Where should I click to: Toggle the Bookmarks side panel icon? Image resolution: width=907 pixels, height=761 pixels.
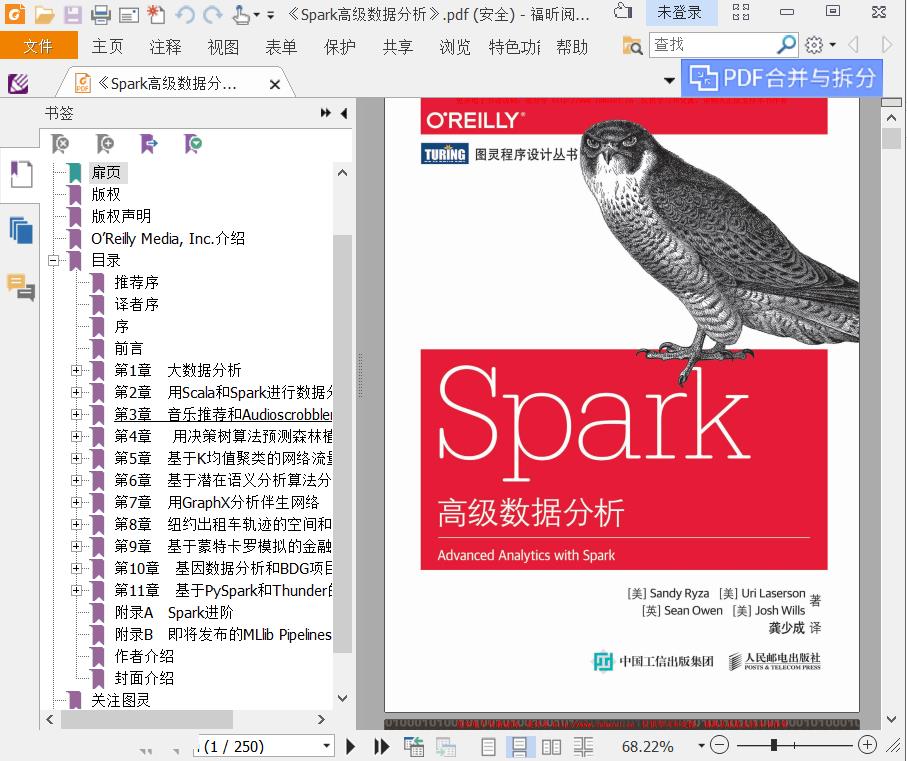point(21,174)
